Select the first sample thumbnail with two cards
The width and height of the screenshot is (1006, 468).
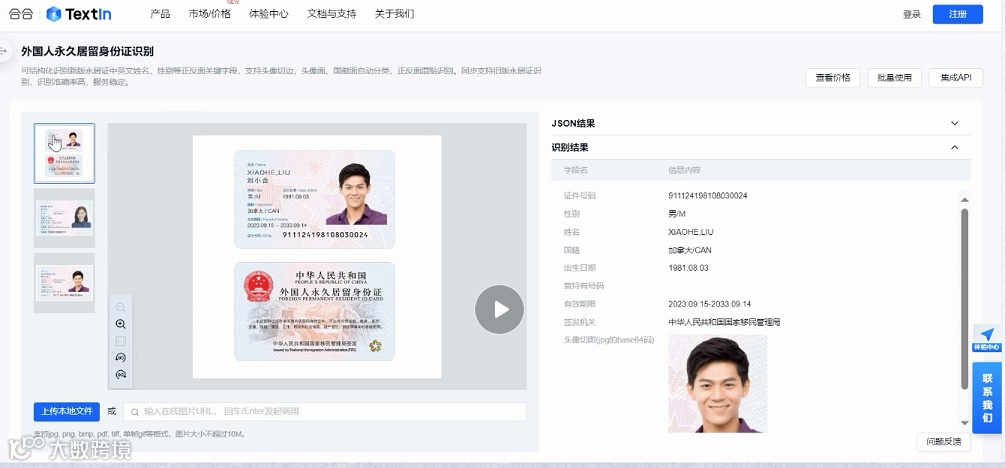click(x=64, y=153)
